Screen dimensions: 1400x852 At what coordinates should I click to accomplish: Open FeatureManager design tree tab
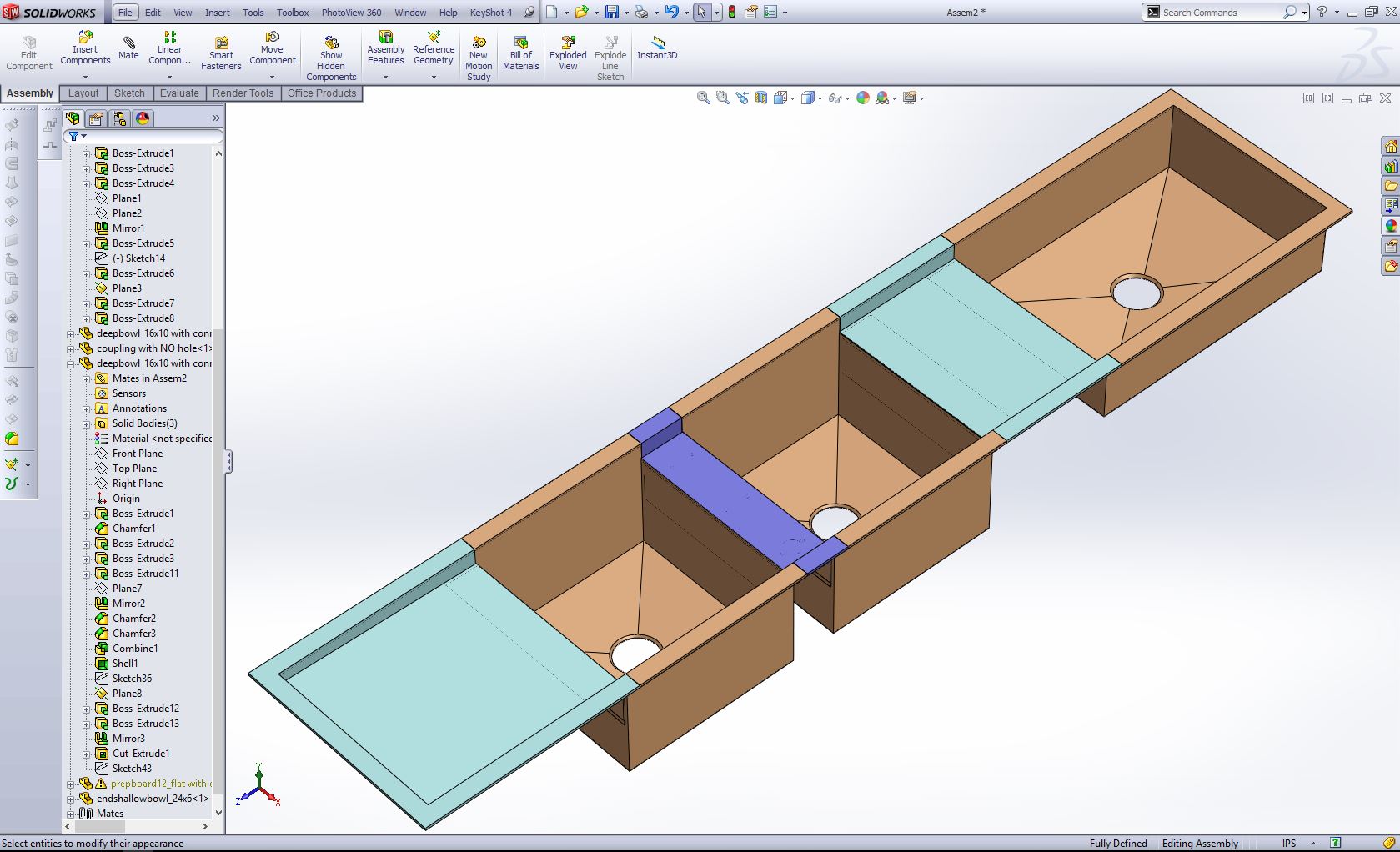click(x=73, y=118)
